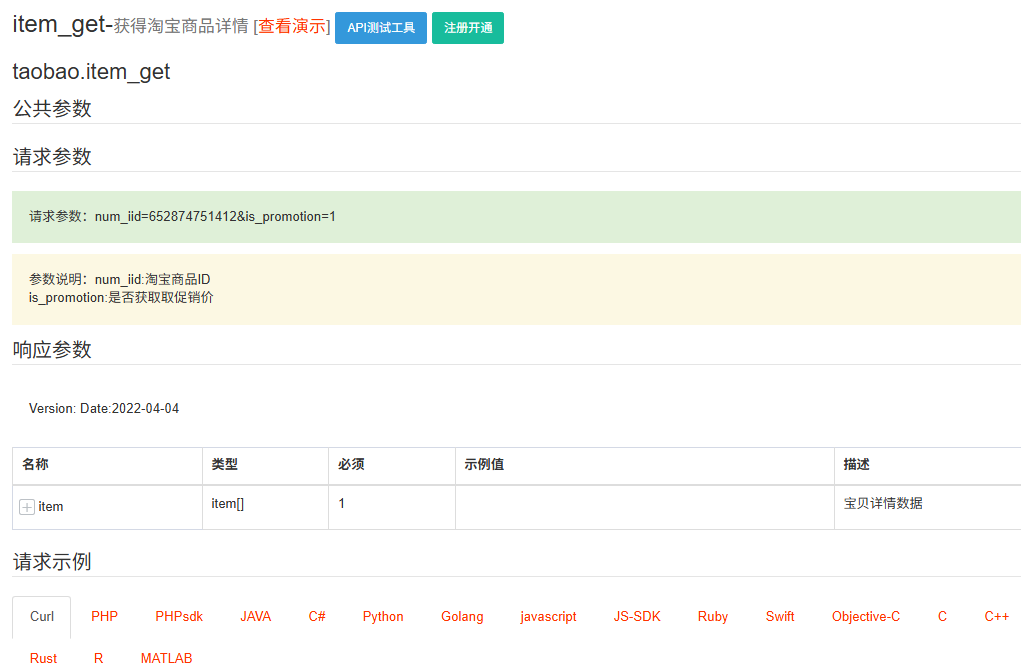
Task: Open the Rust tab
Action: click(44, 658)
